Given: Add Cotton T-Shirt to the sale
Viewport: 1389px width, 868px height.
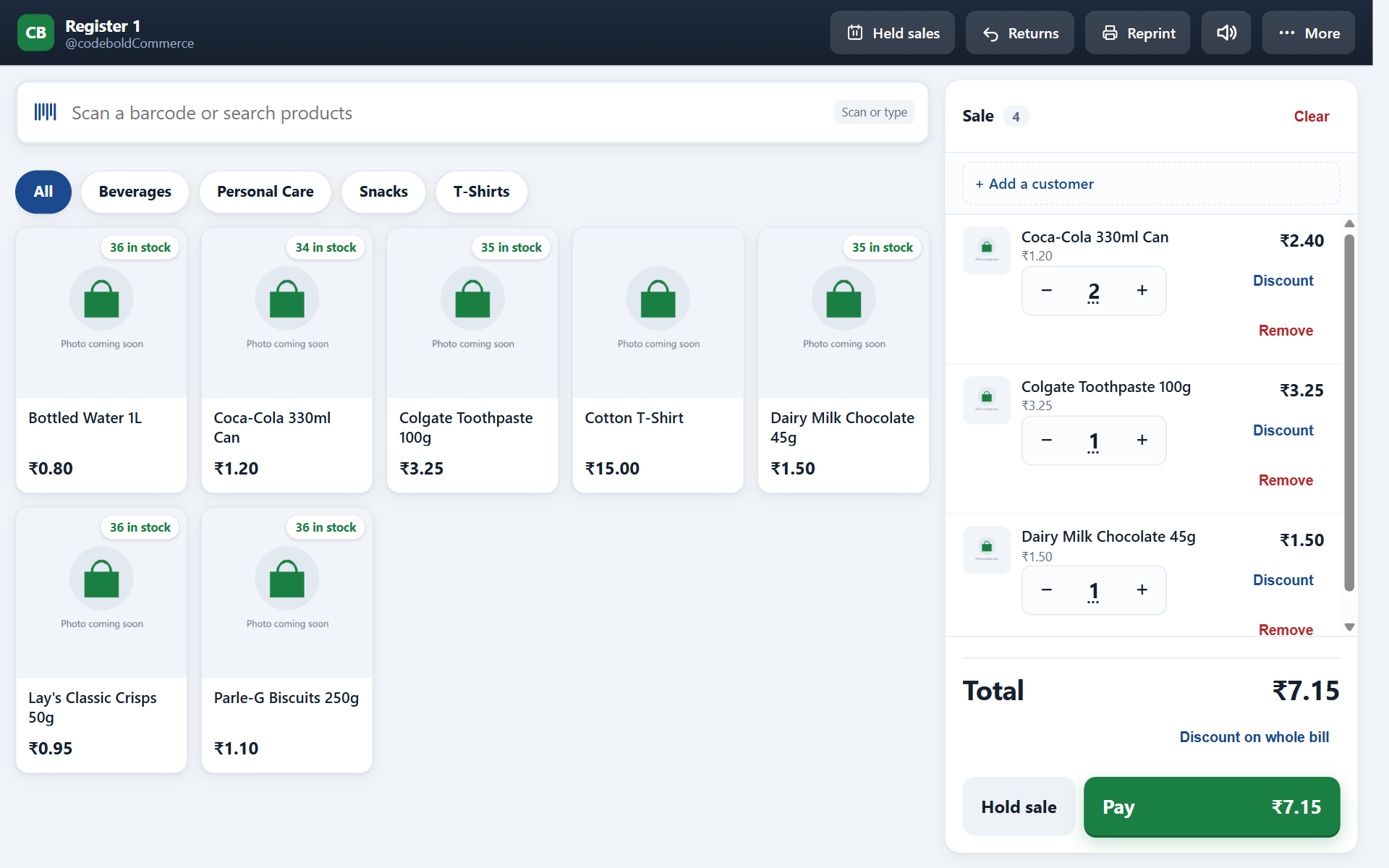Looking at the screenshot, I should 658,360.
